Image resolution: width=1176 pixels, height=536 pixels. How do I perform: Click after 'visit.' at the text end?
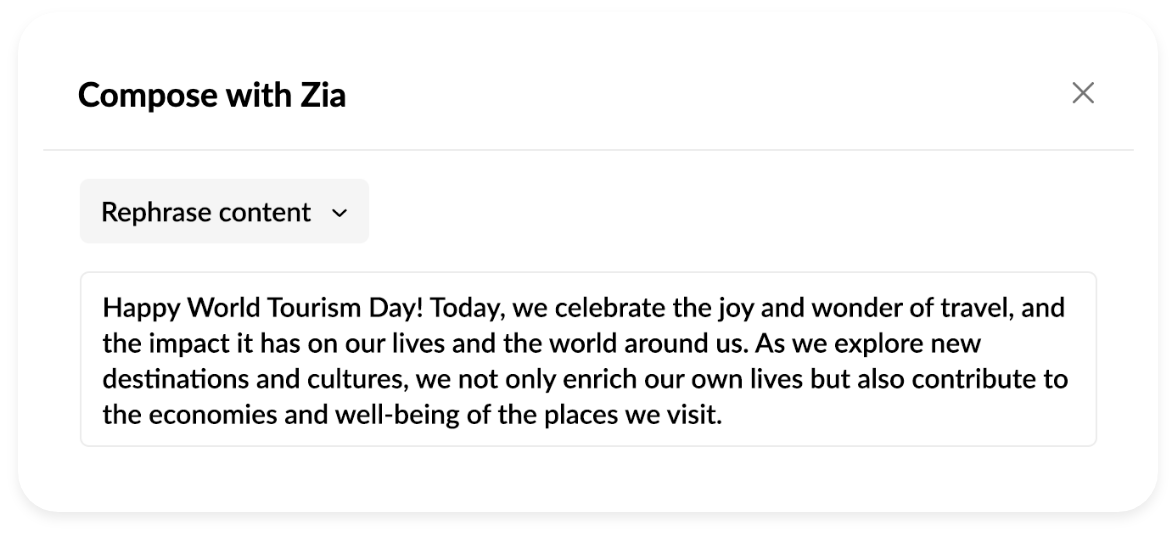coord(724,416)
